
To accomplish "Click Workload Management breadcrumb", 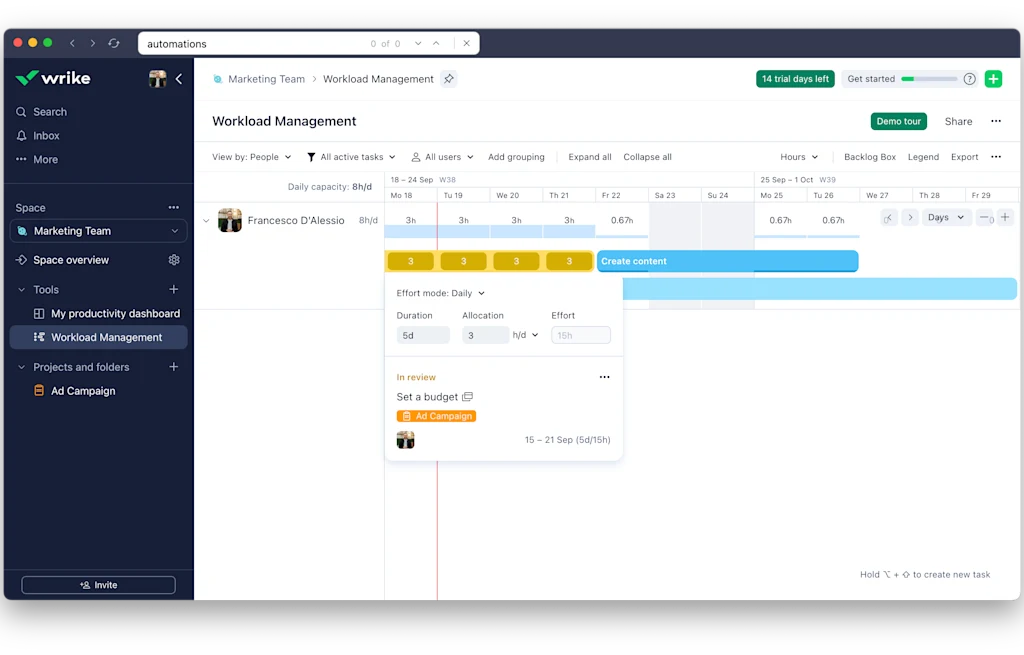I will coord(378,79).
